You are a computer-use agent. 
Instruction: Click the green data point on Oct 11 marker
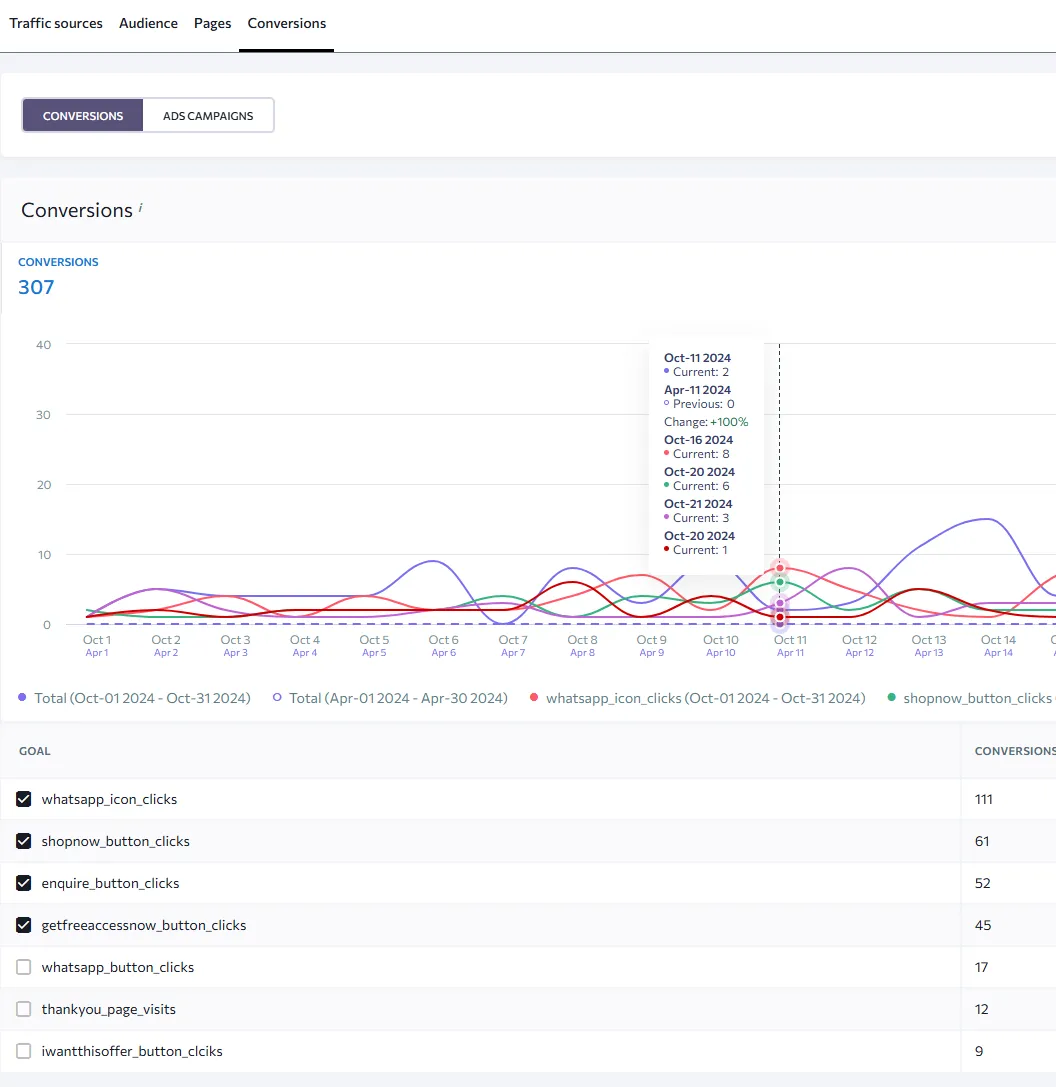pyautogui.click(x=780, y=582)
